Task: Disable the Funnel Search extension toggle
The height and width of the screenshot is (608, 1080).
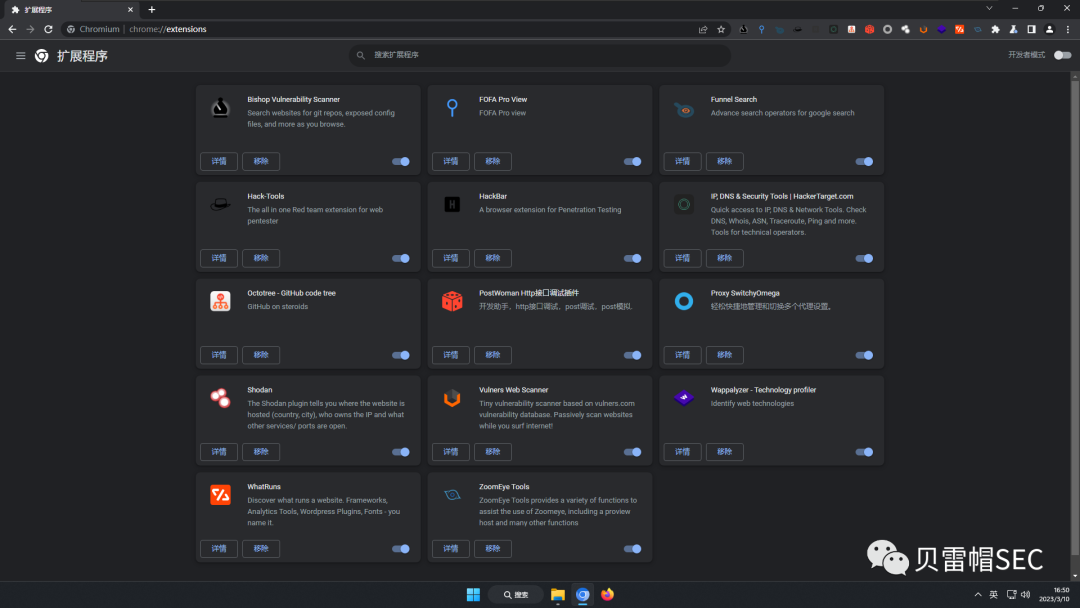Action: coord(864,162)
